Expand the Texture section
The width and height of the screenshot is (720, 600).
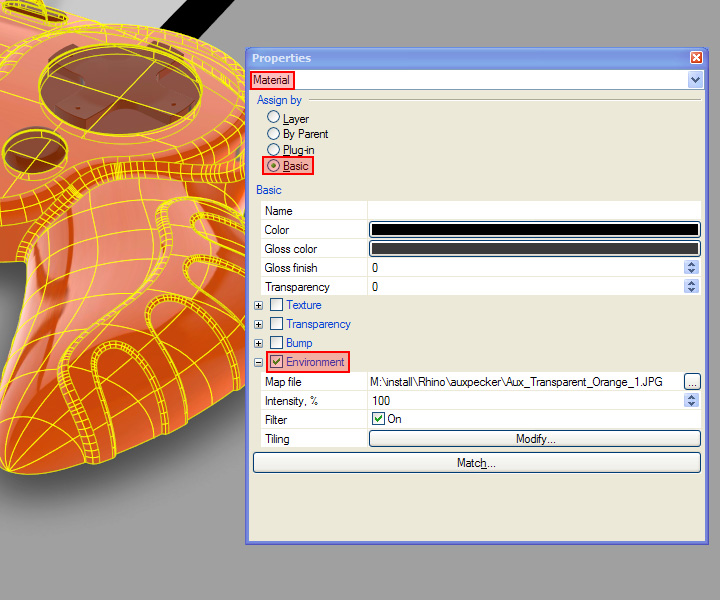[x=259, y=305]
